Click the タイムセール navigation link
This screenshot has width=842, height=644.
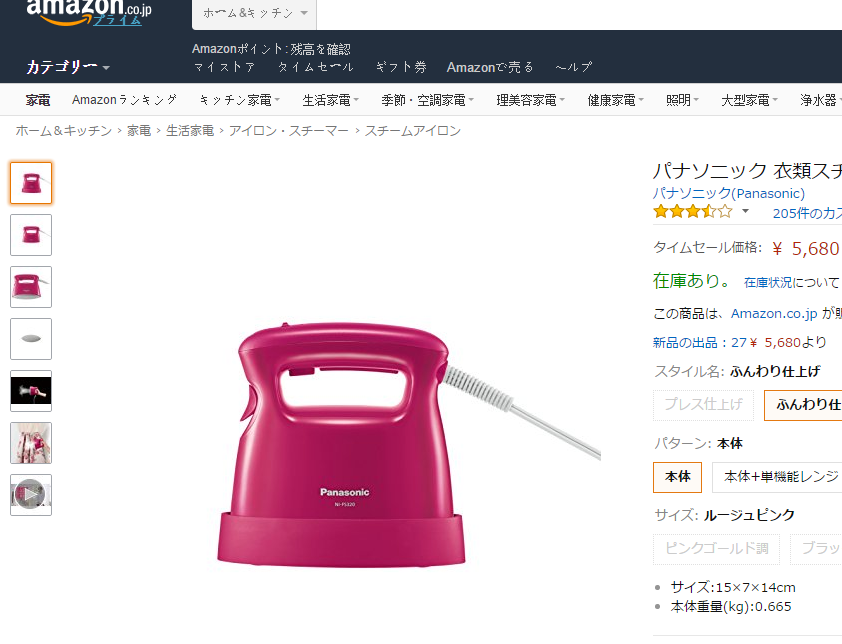316,67
